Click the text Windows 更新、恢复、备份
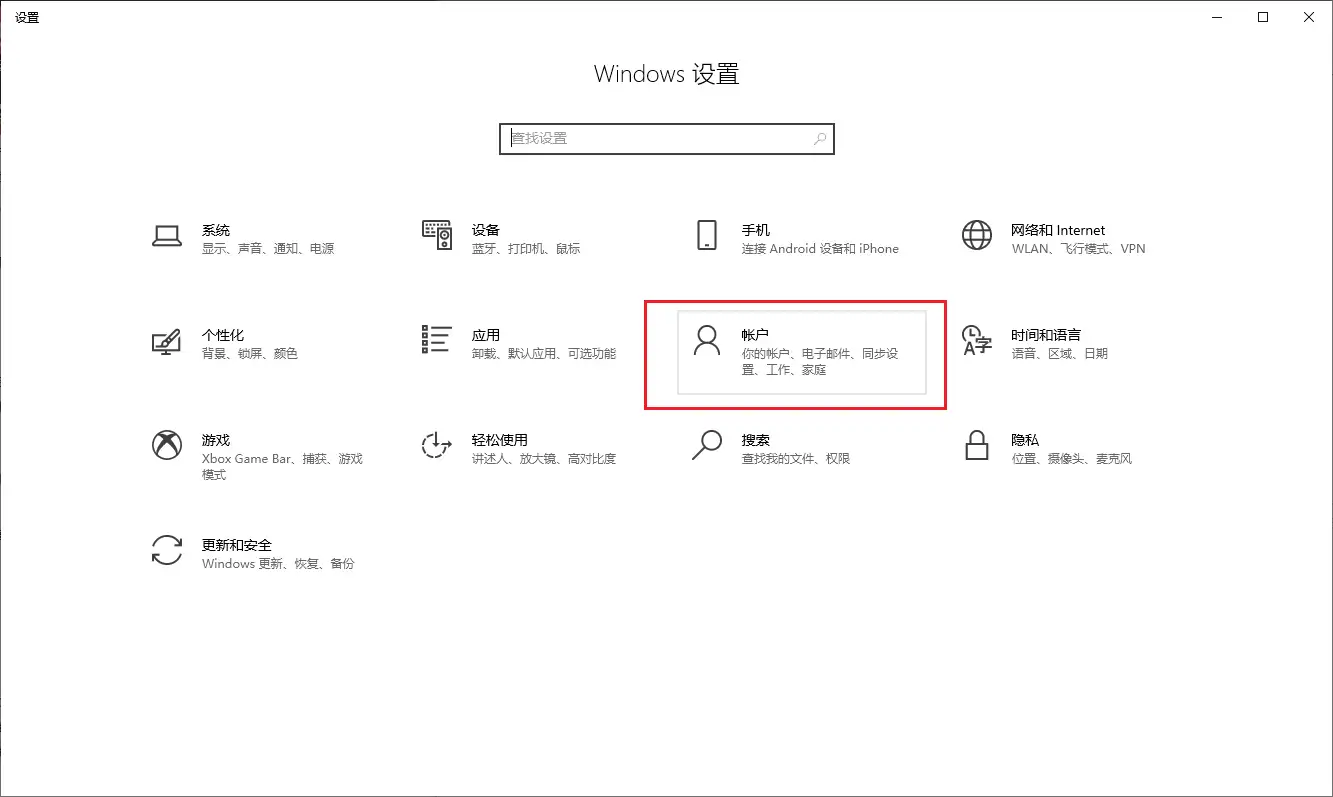This screenshot has width=1333, height=797. 278,564
